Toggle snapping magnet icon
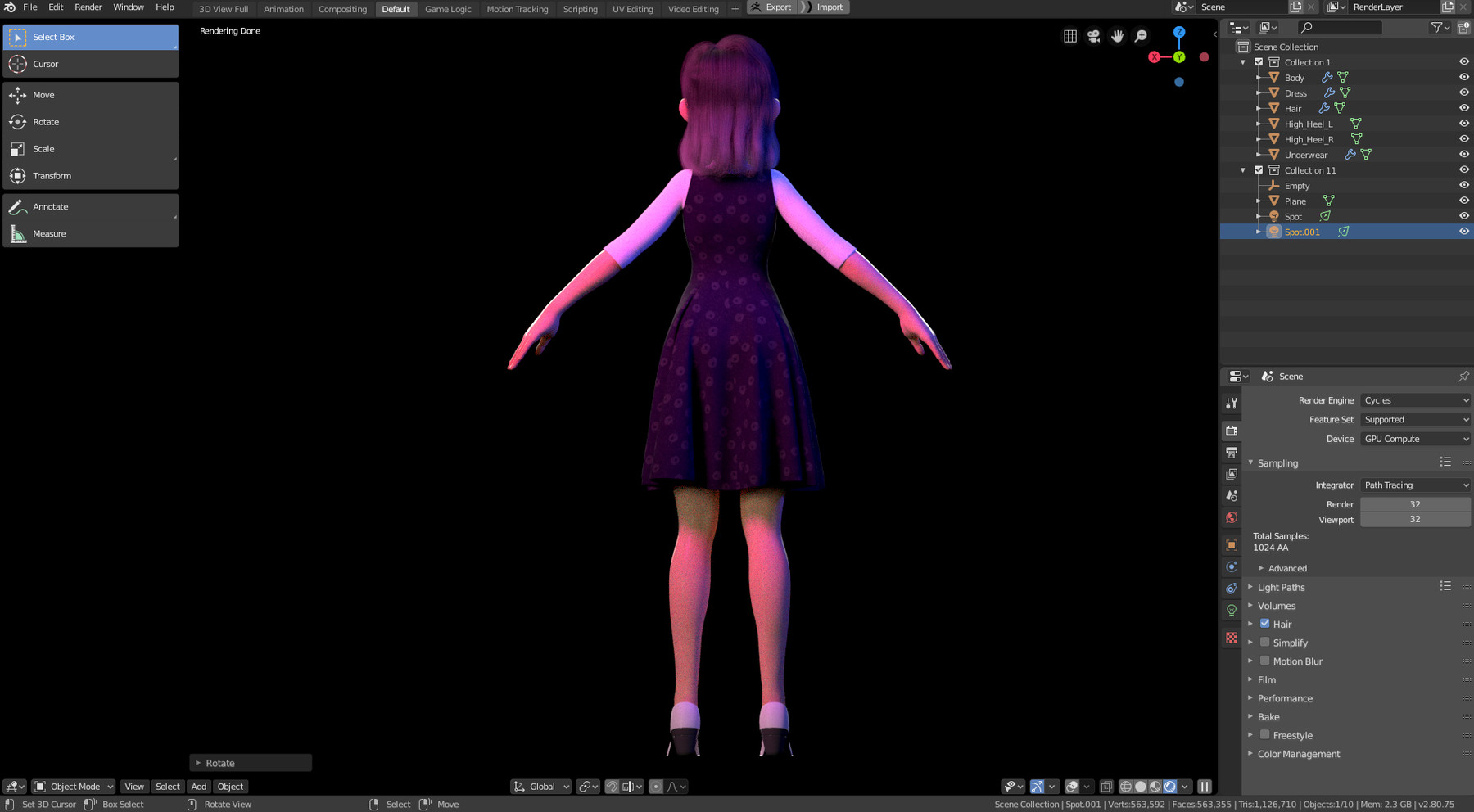 [612, 787]
